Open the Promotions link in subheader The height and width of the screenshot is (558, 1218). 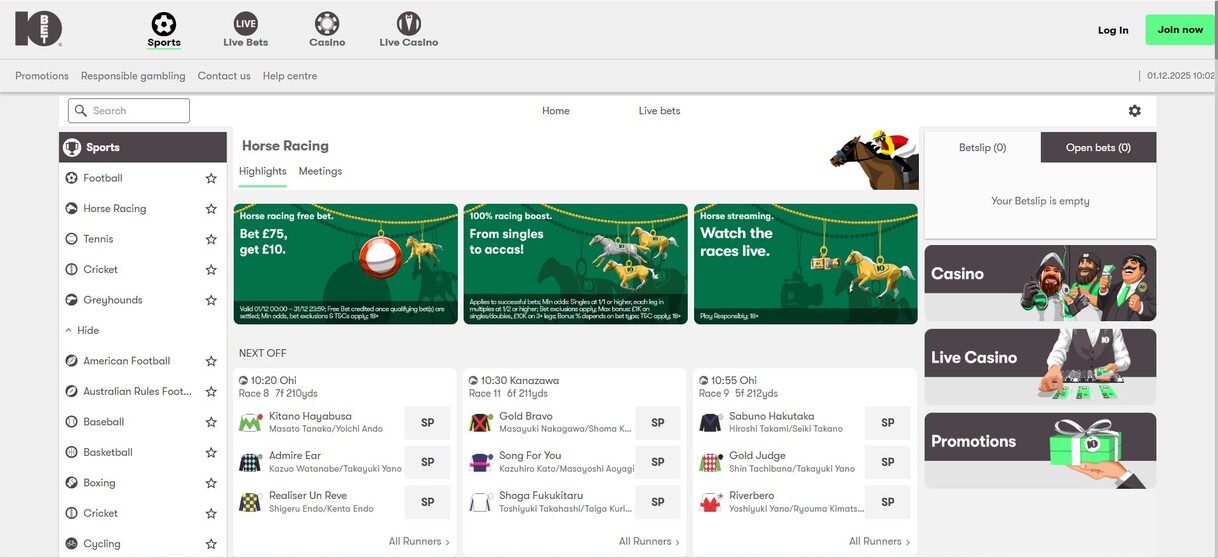pos(42,76)
